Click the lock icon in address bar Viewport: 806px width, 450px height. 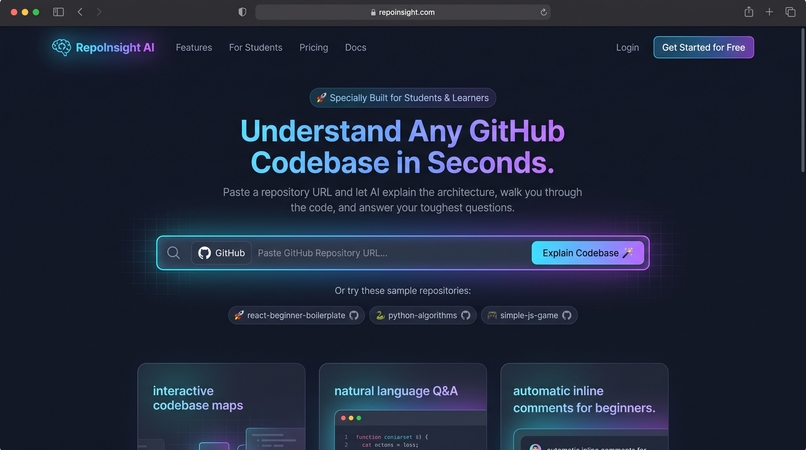[373, 12]
